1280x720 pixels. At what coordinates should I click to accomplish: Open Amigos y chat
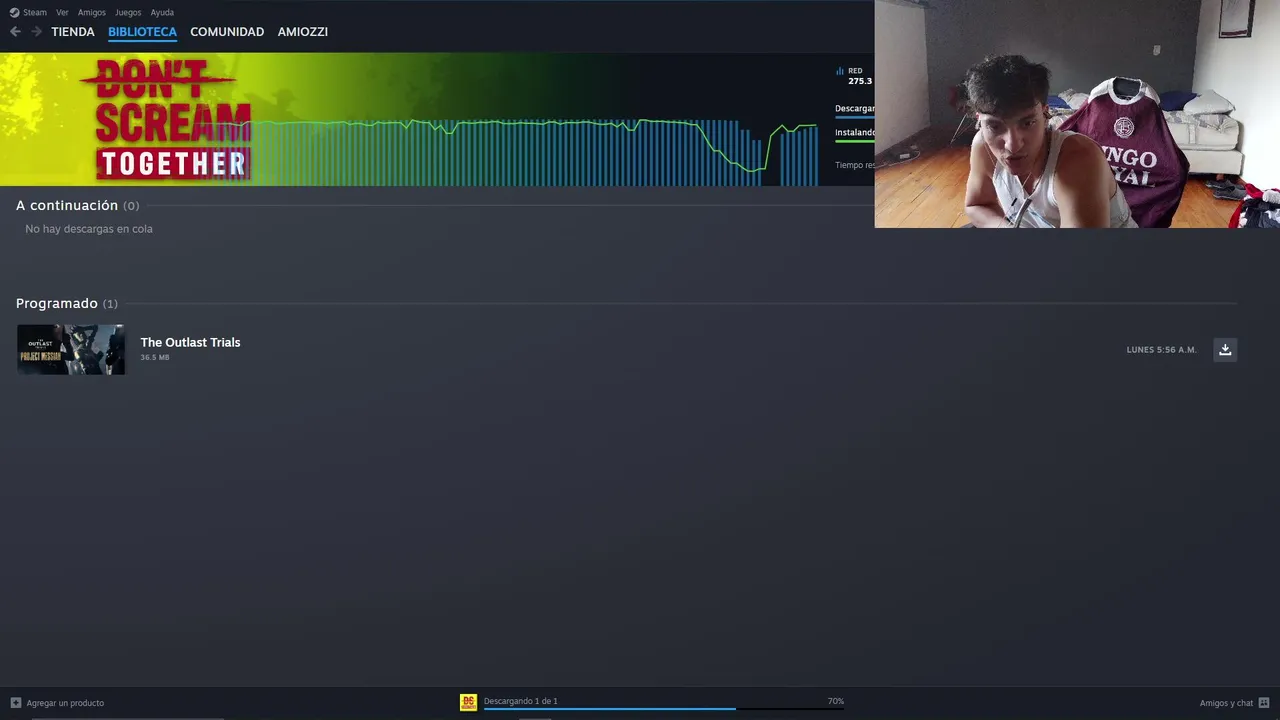click(x=1226, y=703)
